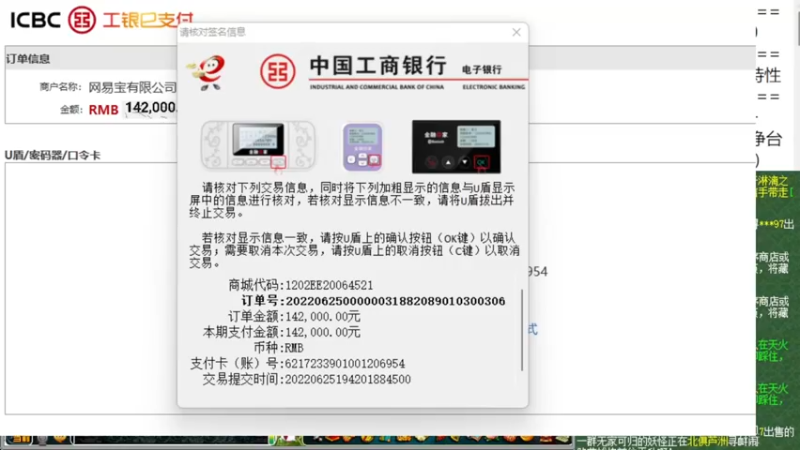Click merchant code 1202EE20064521

click(x=329, y=285)
